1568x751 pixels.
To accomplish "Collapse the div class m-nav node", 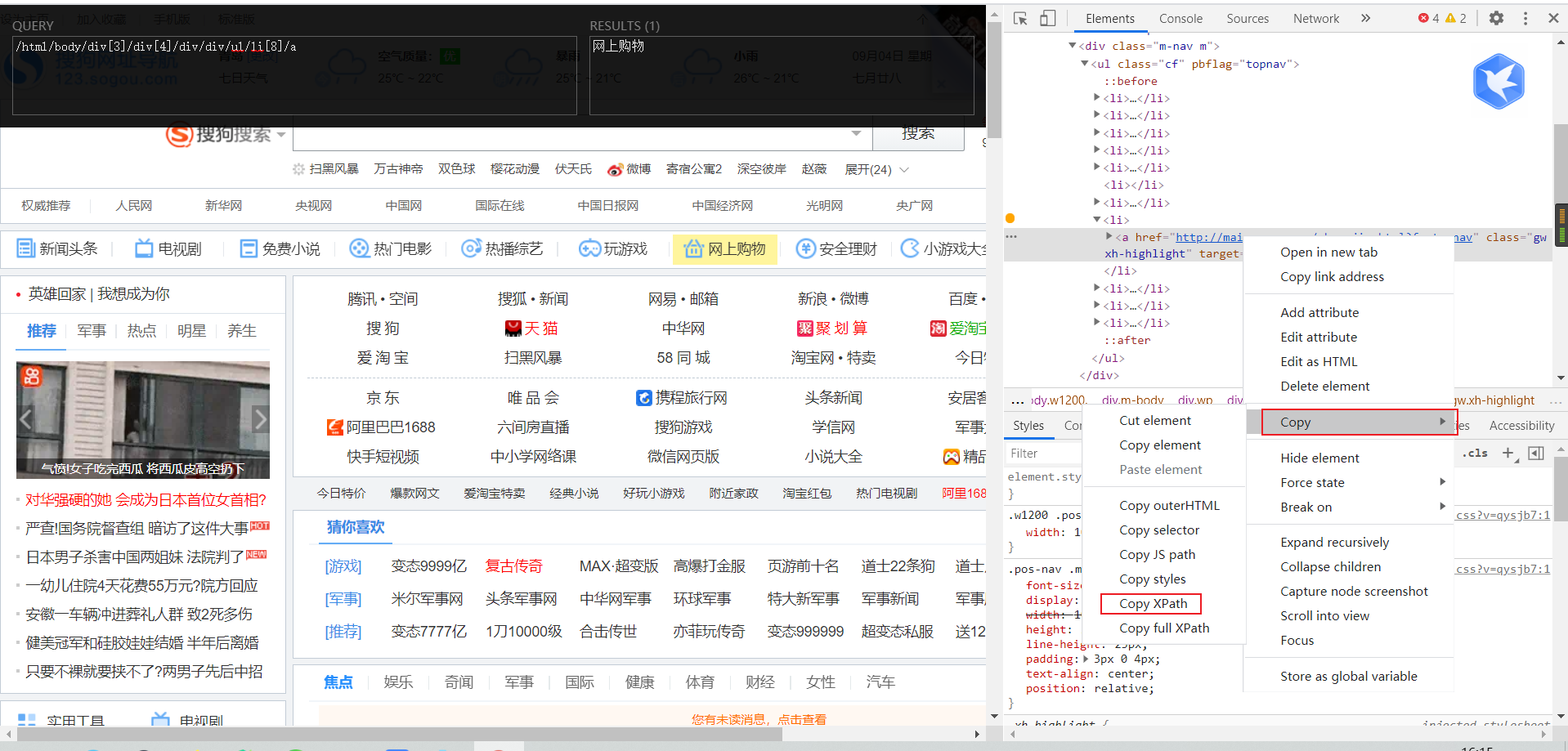I will tap(1073, 46).
